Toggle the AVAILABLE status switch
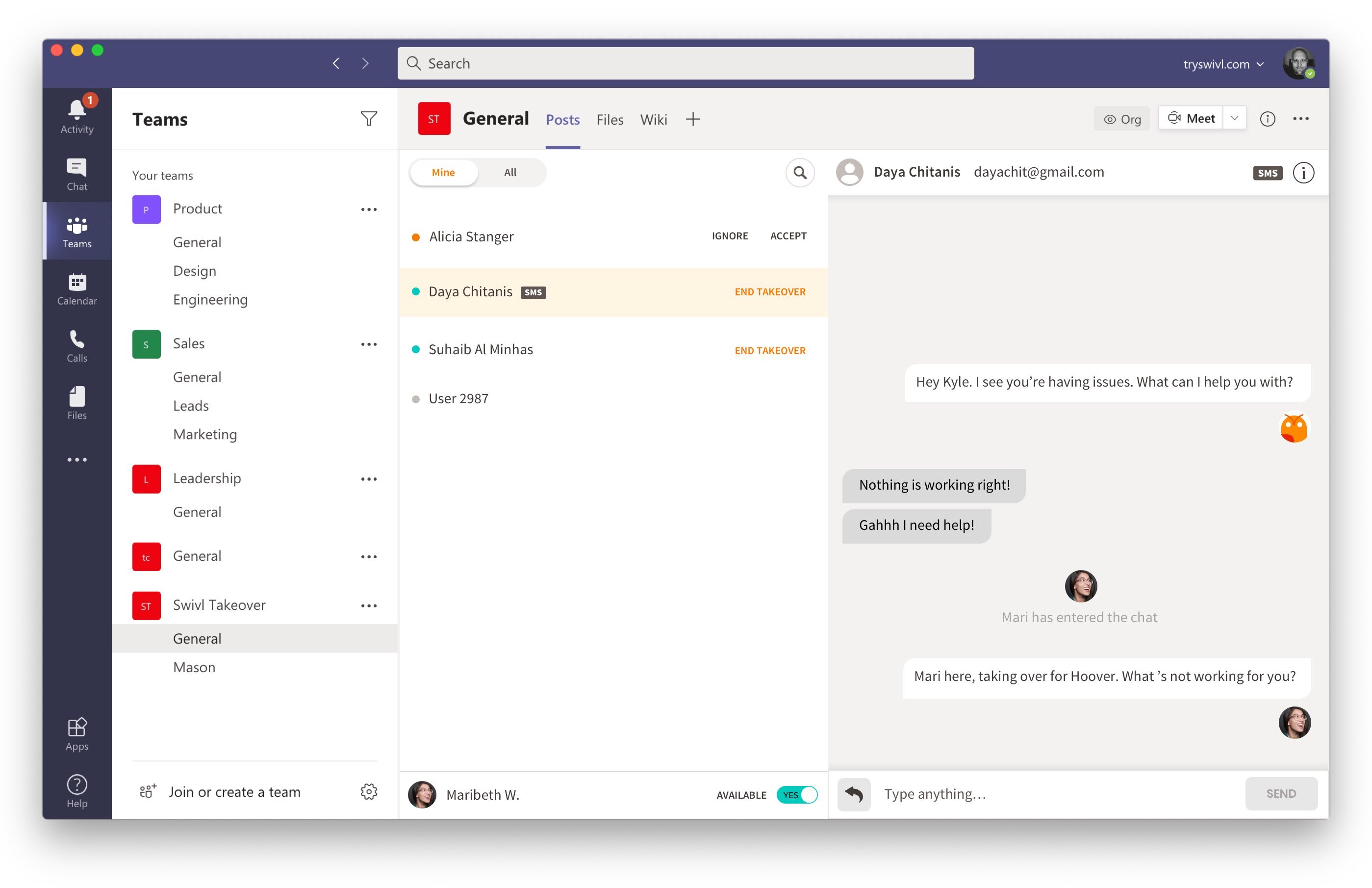1372x888 pixels. [796, 795]
